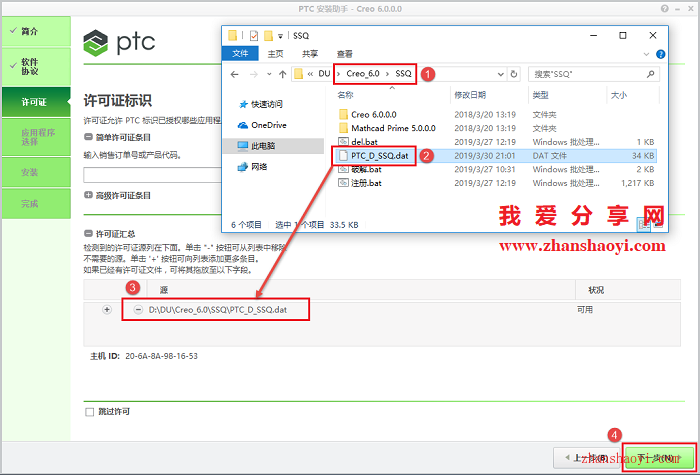
Task: Click the 主机 ID value 20-6A-8A-98-16-53
Action: (x=162, y=356)
